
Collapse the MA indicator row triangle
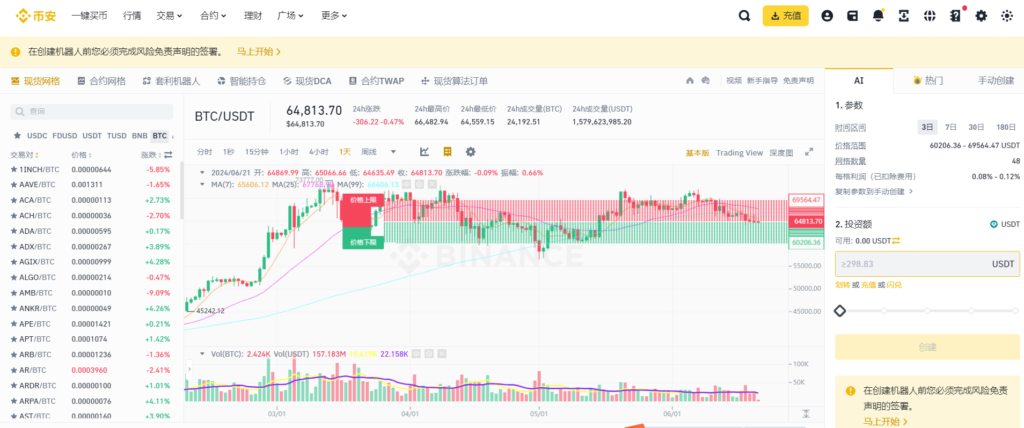click(x=202, y=184)
